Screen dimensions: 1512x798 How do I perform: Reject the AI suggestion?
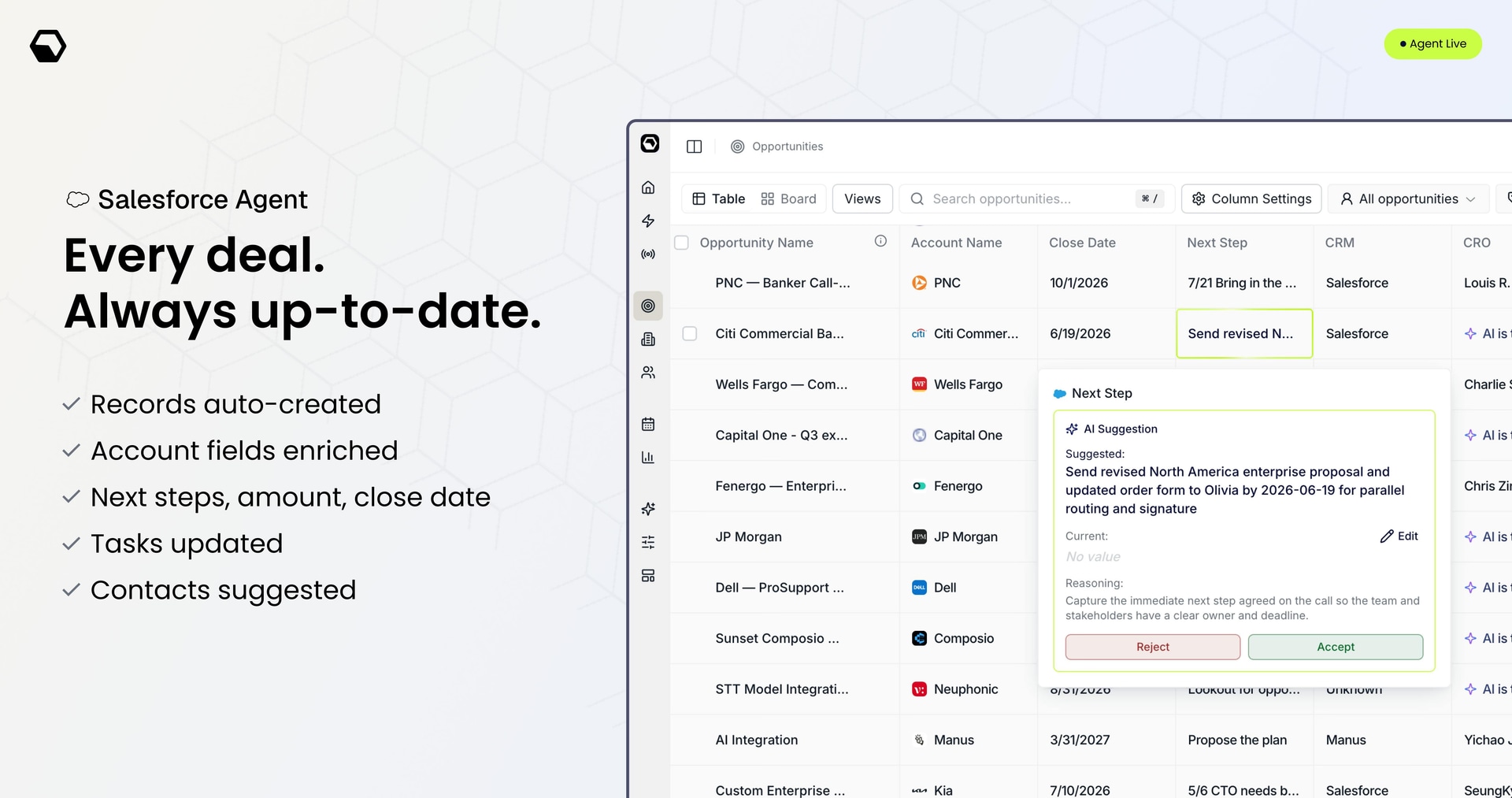point(1153,647)
